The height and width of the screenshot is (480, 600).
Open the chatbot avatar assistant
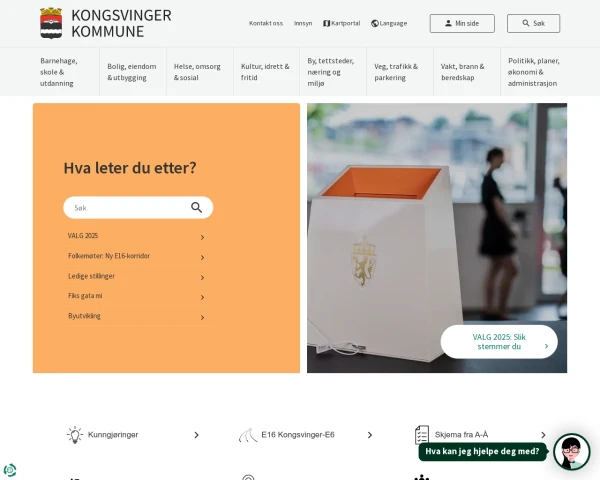pyautogui.click(x=572, y=451)
